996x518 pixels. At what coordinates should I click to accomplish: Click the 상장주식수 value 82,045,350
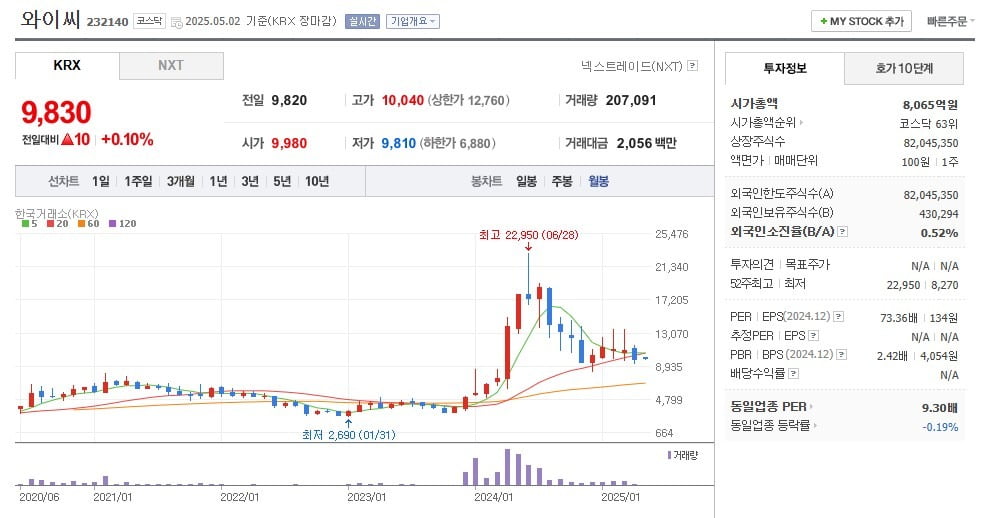pos(931,143)
